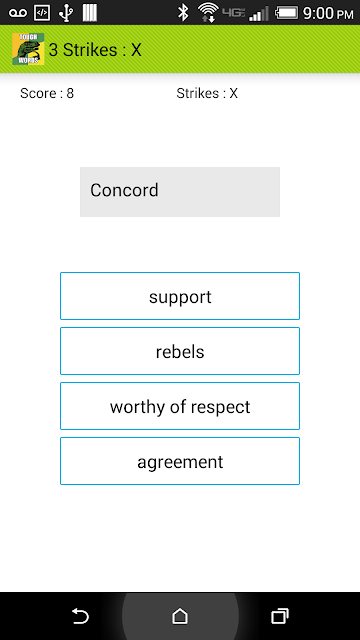Select the "worthy of respect" answer
The width and height of the screenshot is (360, 640).
click(180, 406)
